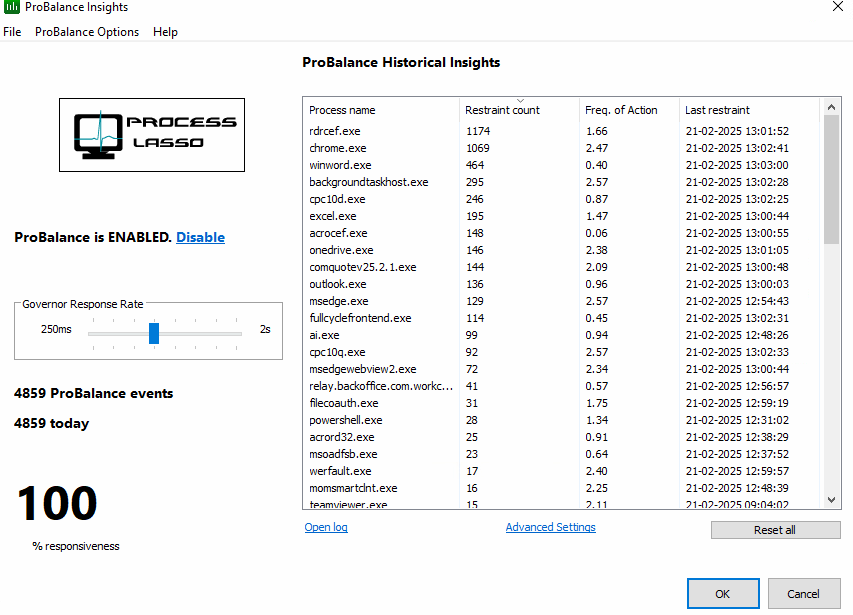The width and height of the screenshot is (853, 615).
Task: Click the 21-02-2025 12:31:02 timestamp
Action: click(737, 420)
